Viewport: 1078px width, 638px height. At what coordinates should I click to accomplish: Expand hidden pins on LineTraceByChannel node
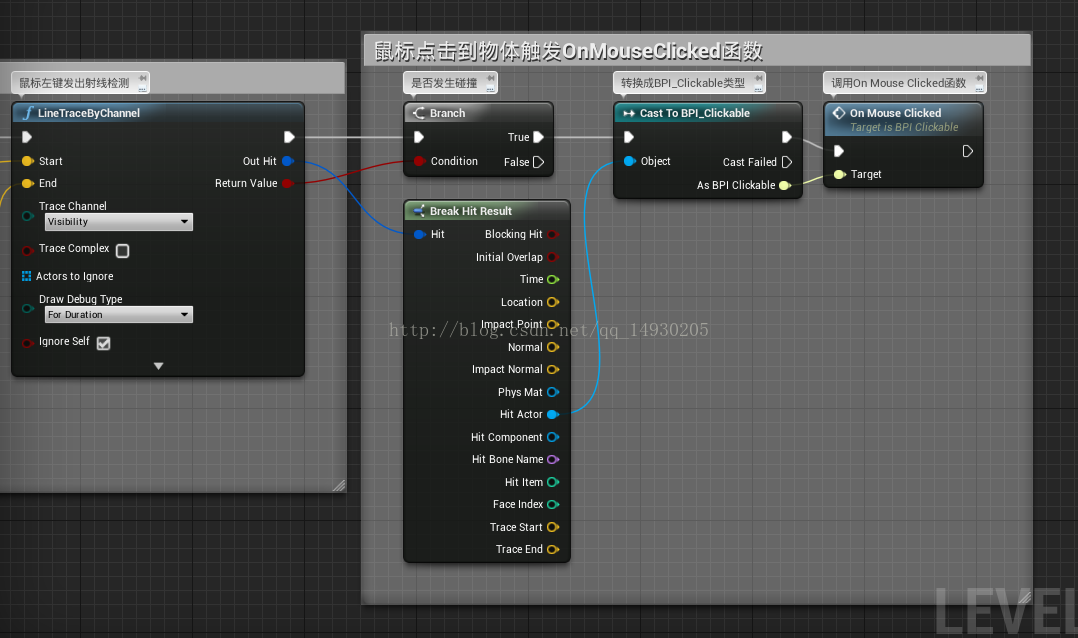pos(157,366)
